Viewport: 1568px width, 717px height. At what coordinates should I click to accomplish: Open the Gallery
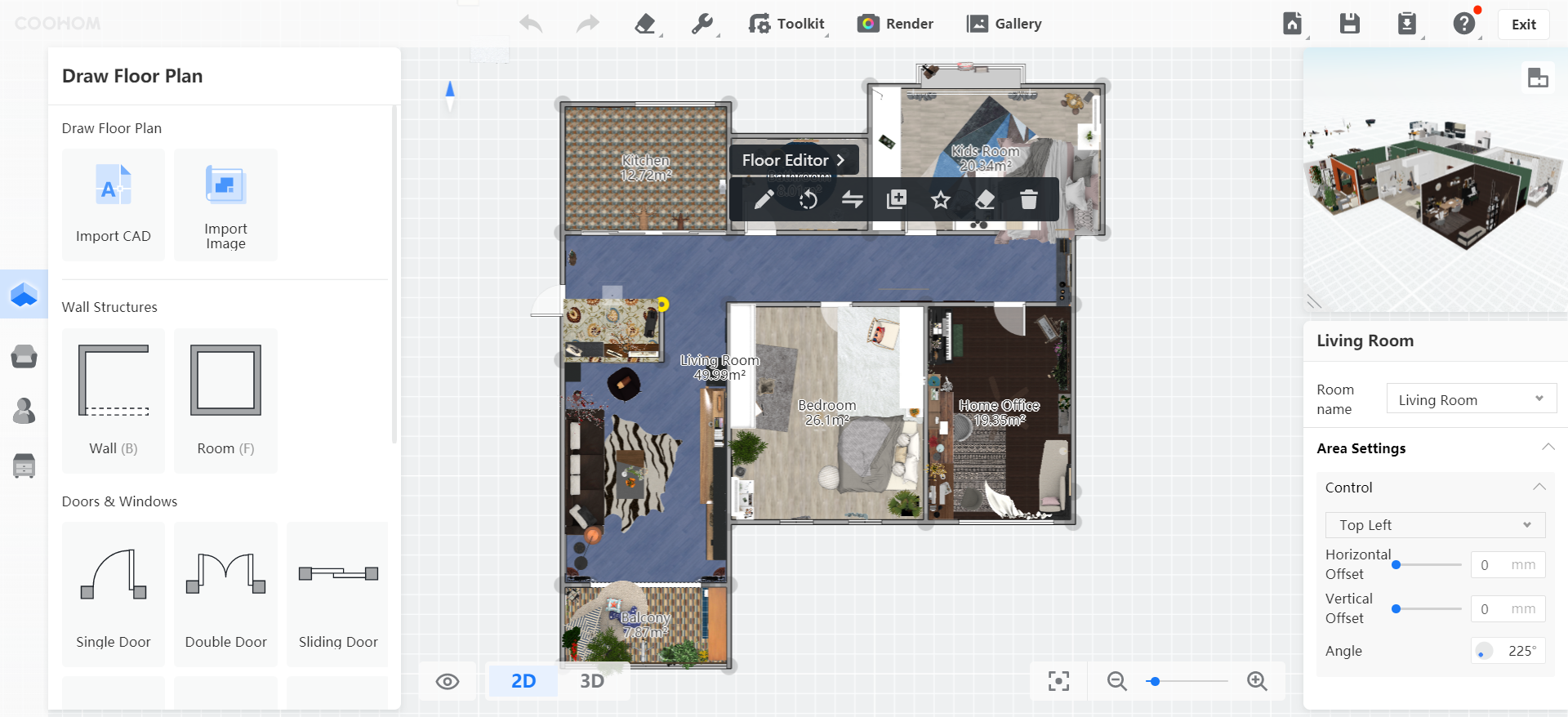tap(1004, 24)
